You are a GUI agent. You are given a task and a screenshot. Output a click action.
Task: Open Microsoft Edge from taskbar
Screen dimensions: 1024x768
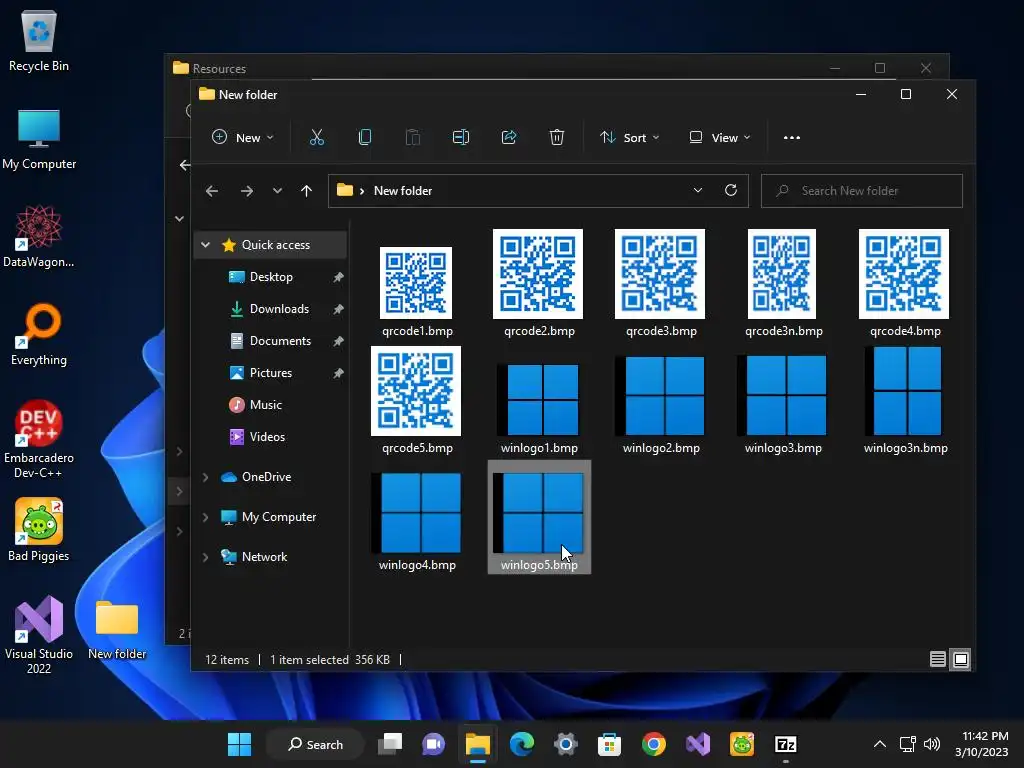[522, 744]
